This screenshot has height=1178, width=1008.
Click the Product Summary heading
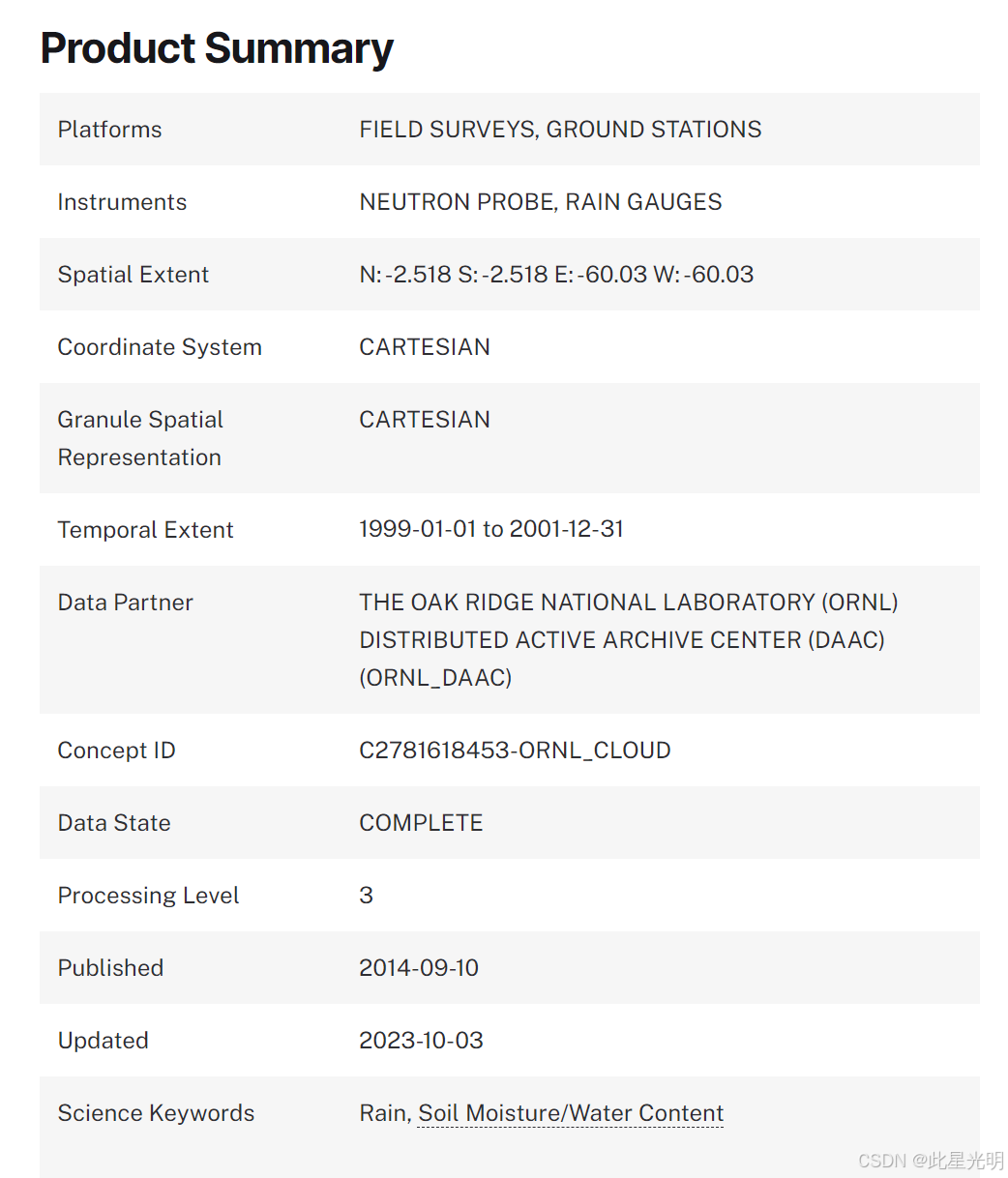(x=217, y=48)
